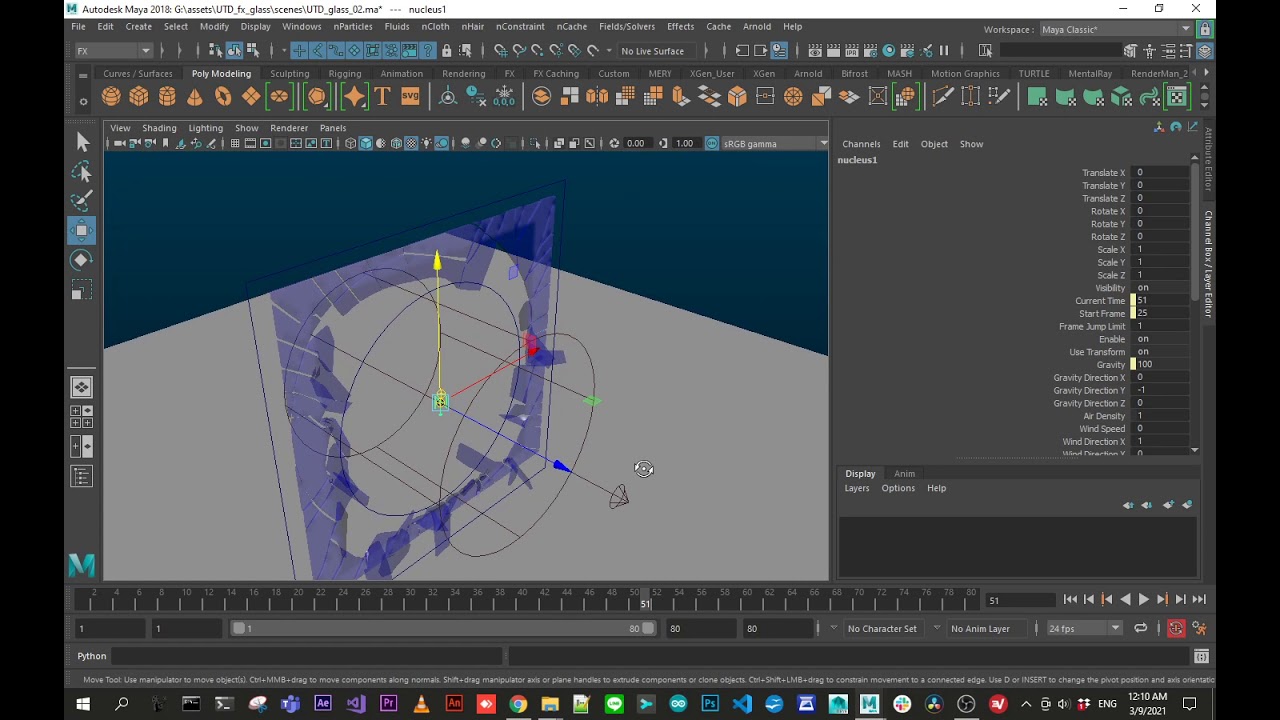Screen dimensions: 1280x720
Task: Open the Render View window icon
Action: tap(815, 51)
